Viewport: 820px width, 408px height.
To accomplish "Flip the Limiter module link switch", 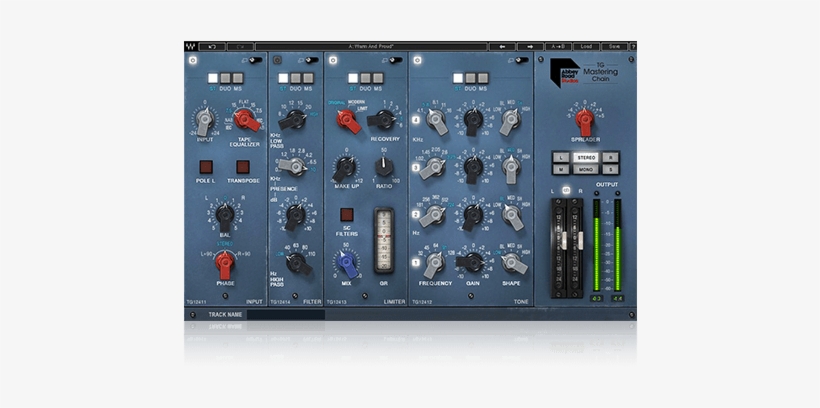I will pos(396,60).
